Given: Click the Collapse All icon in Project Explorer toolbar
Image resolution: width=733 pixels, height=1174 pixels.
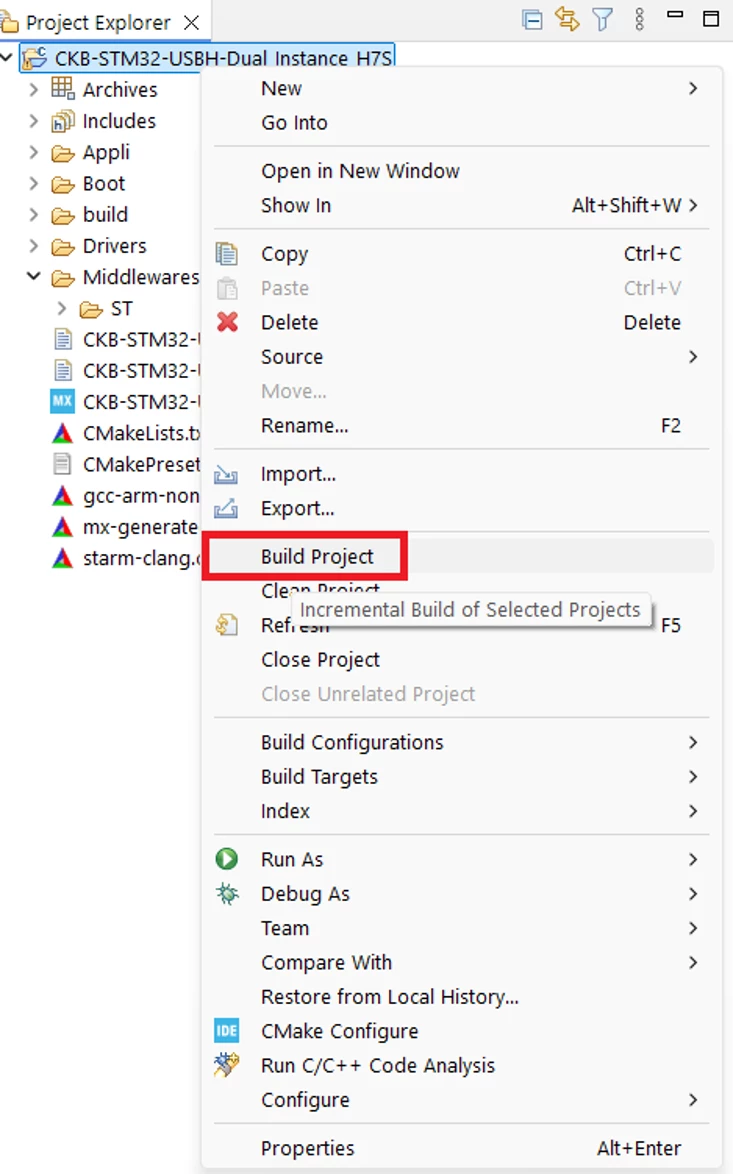Looking at the screenshot, I should click(x=532, y=19).
